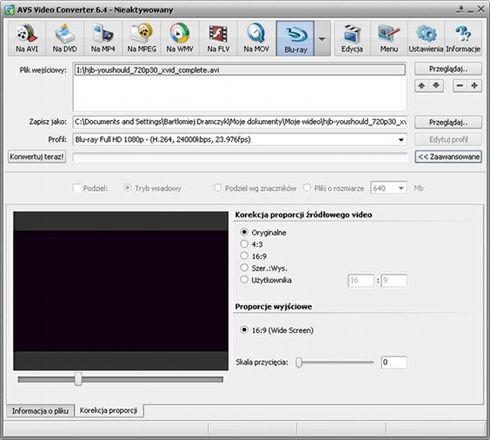Screen dimensions: 490x440
Task: Select Oryginalne aspect ratio
Action: 244,232
